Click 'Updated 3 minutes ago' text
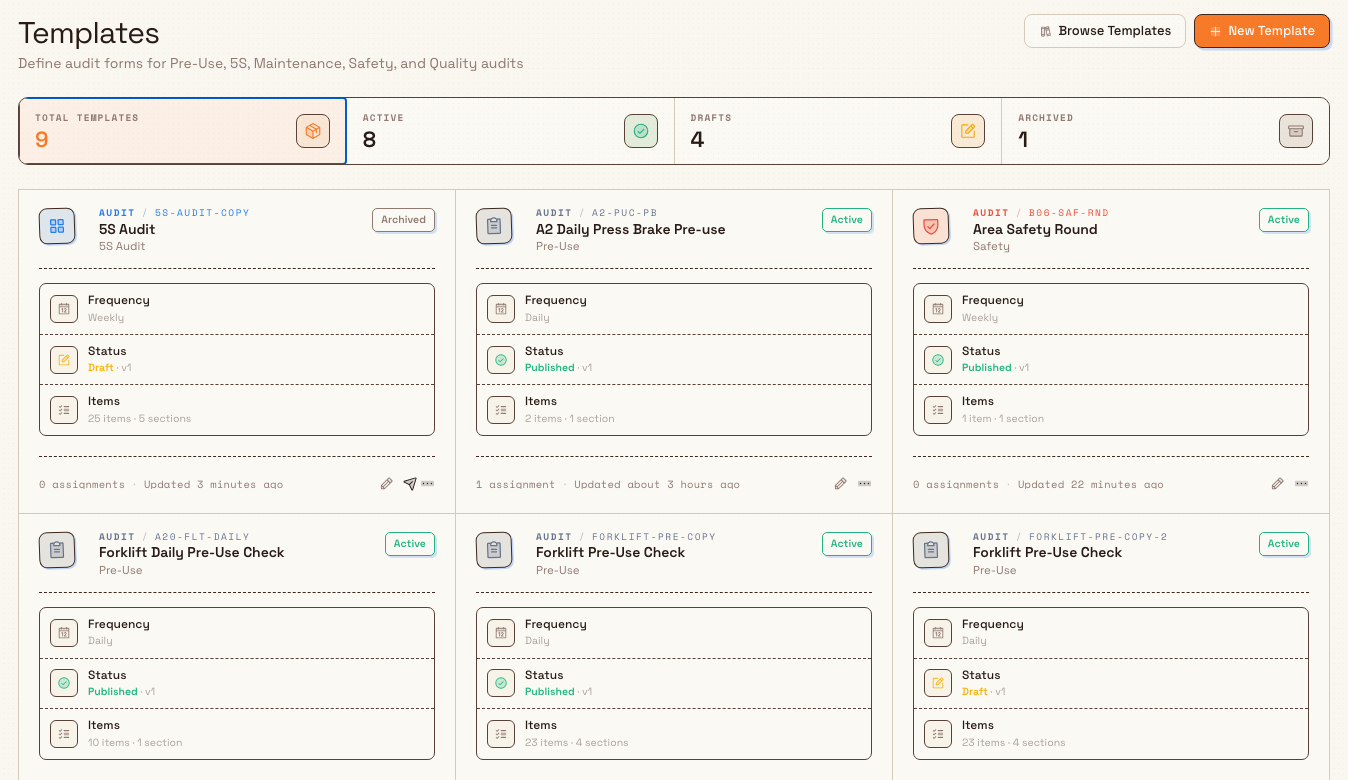Viewport: 1348px width, 780px height. [213, 485]
